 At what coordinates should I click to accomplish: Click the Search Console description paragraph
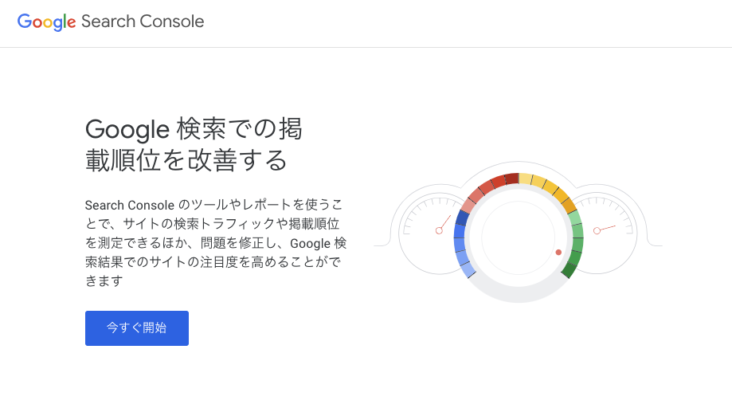click(x=216, y=241)
